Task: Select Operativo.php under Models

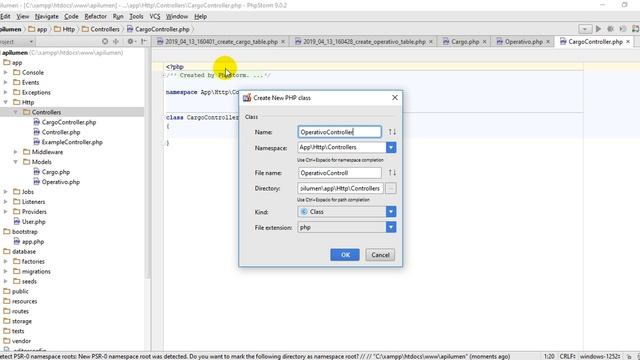Action: tap(56, 182)
